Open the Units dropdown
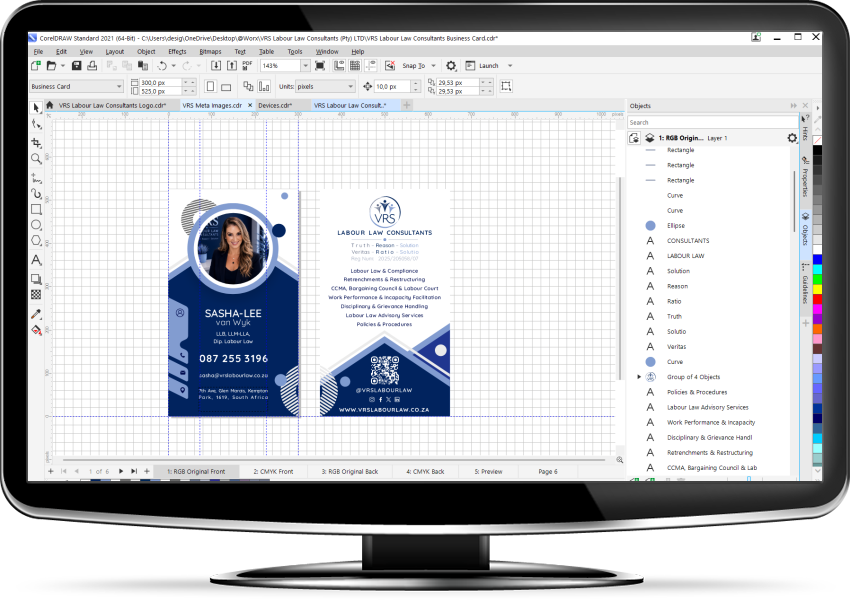This screenshot has height=600, width=850. (x=350, y=86)
